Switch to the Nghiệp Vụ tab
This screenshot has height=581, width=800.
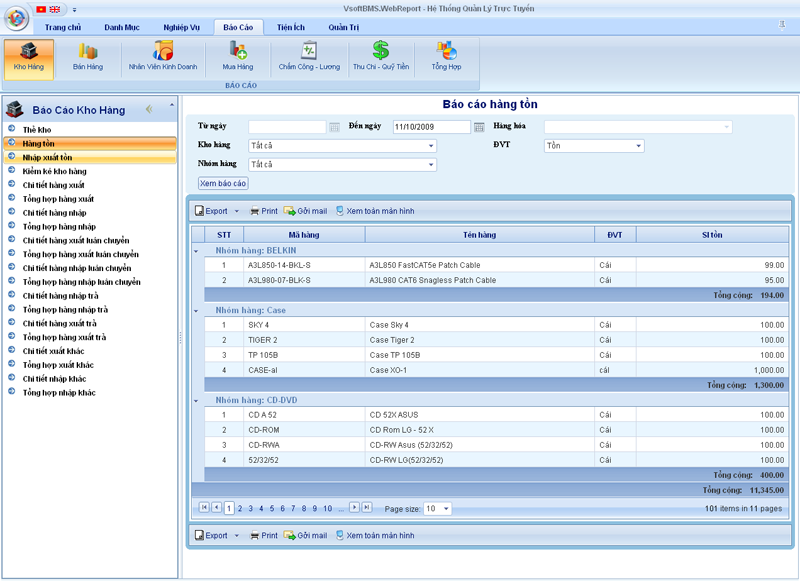181,27
